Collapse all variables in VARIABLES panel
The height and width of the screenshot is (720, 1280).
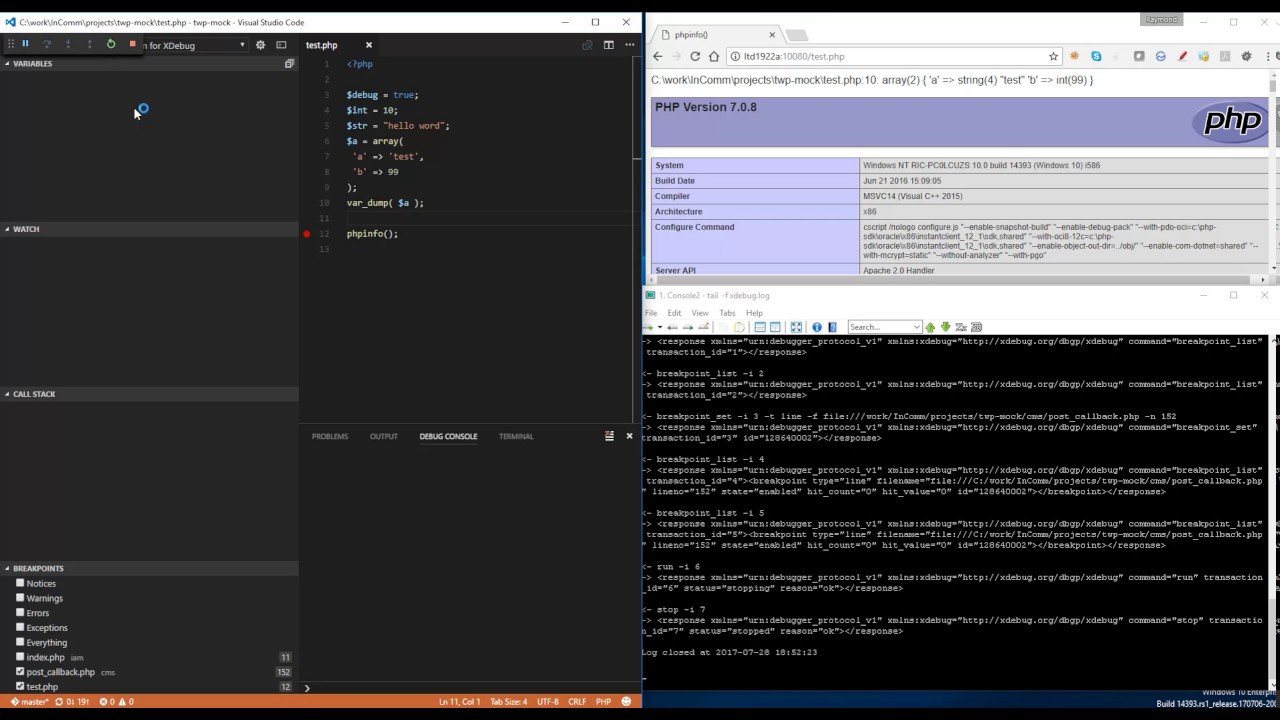click(289, 64)
